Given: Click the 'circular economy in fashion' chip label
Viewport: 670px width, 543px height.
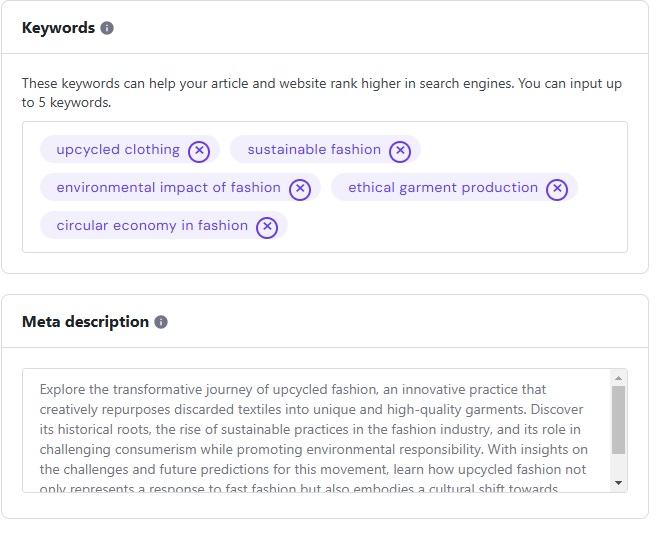Looking at the screenshot, I should 152,226.
